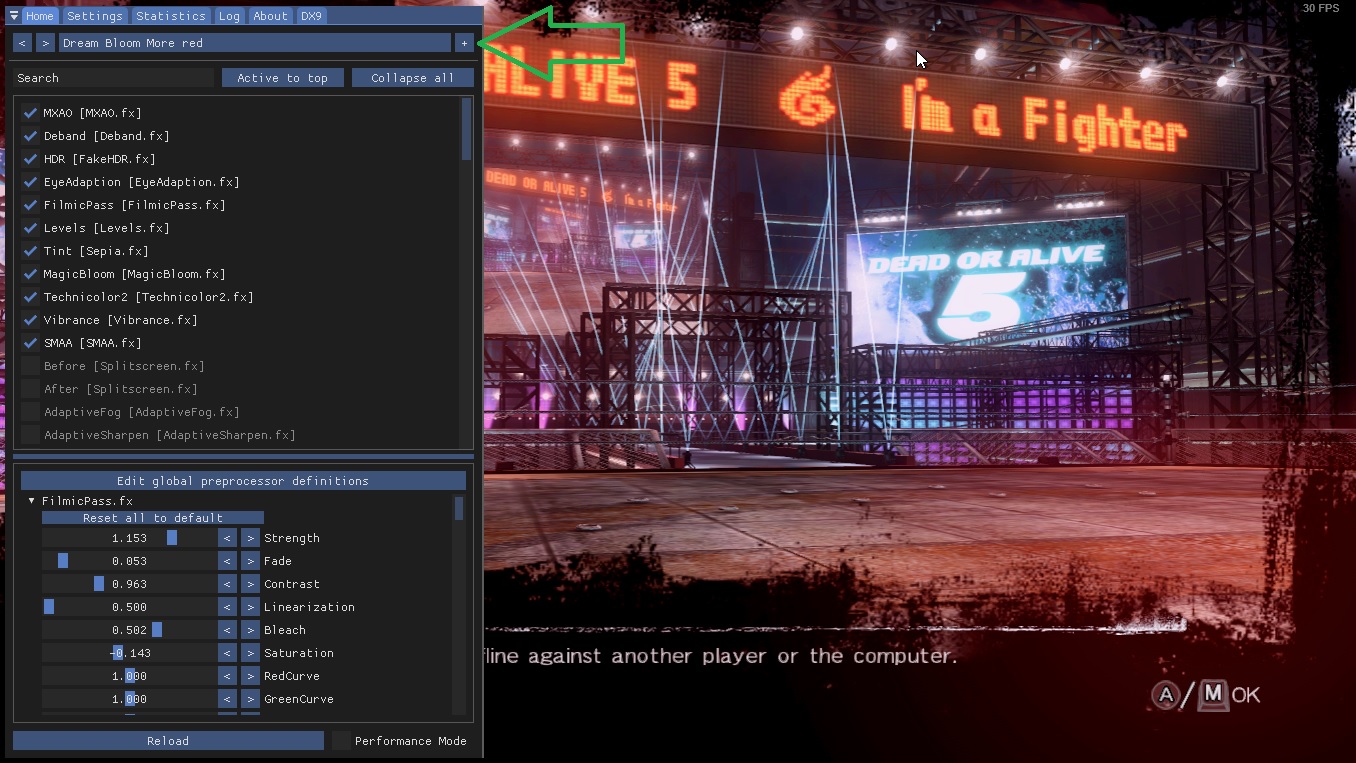Screen dimensions: 1356x763
Task: Disable the Vibrance effect checkbox
Action: click(30, 320)
